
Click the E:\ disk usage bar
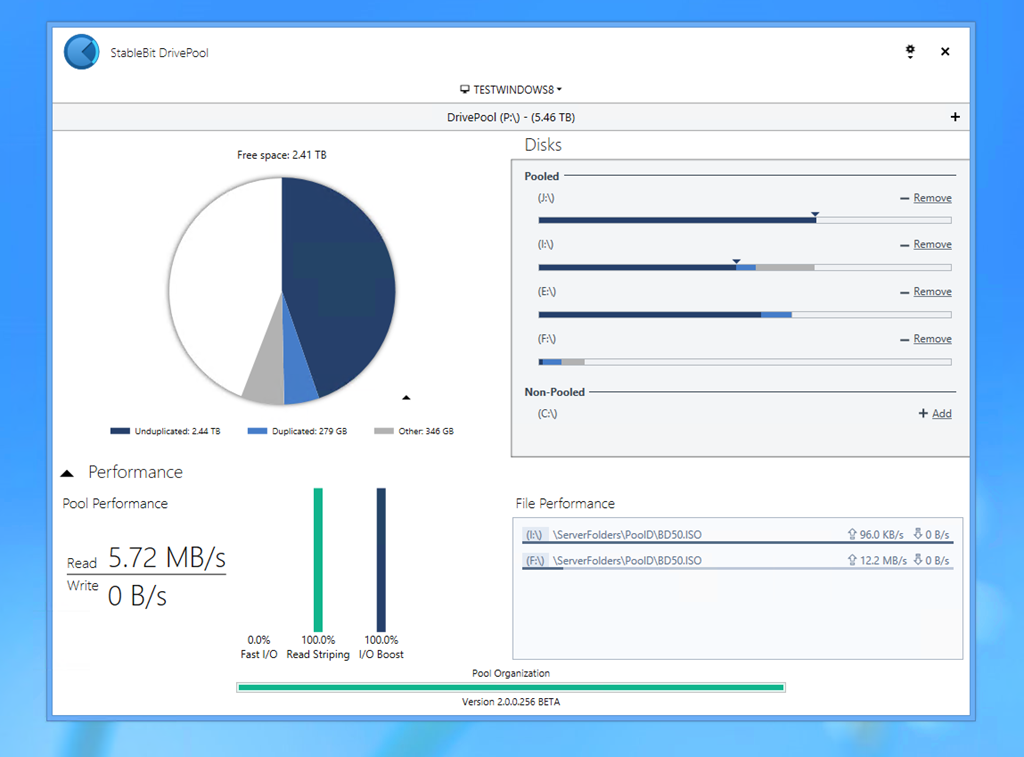coord(744,315)
